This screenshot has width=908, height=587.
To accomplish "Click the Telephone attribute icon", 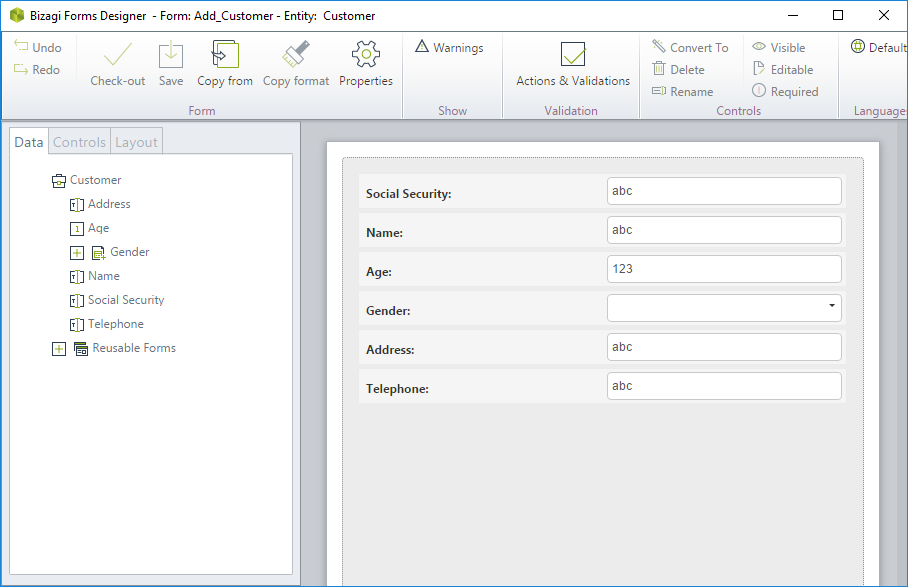I will coord(76,325).
